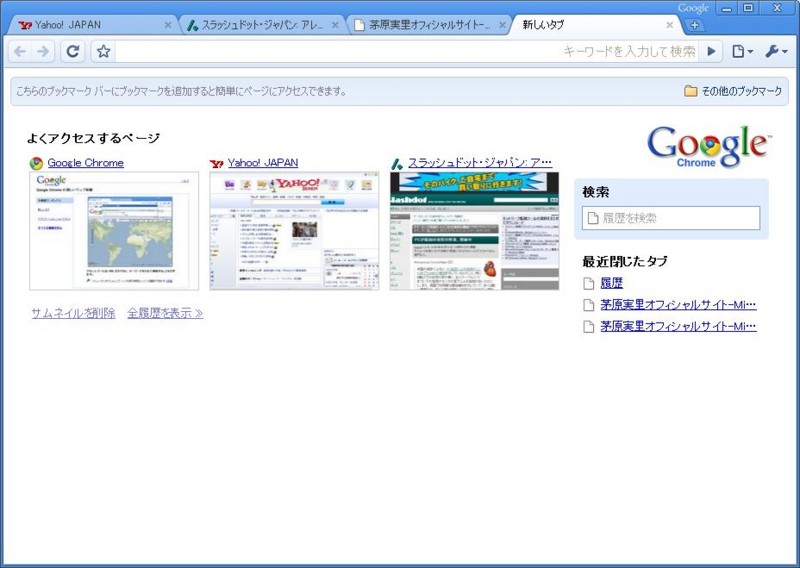800x568 pixels.
Task: Click the Chrome favicon beside Google Chrome link
Action: click(x=36, y=163)
